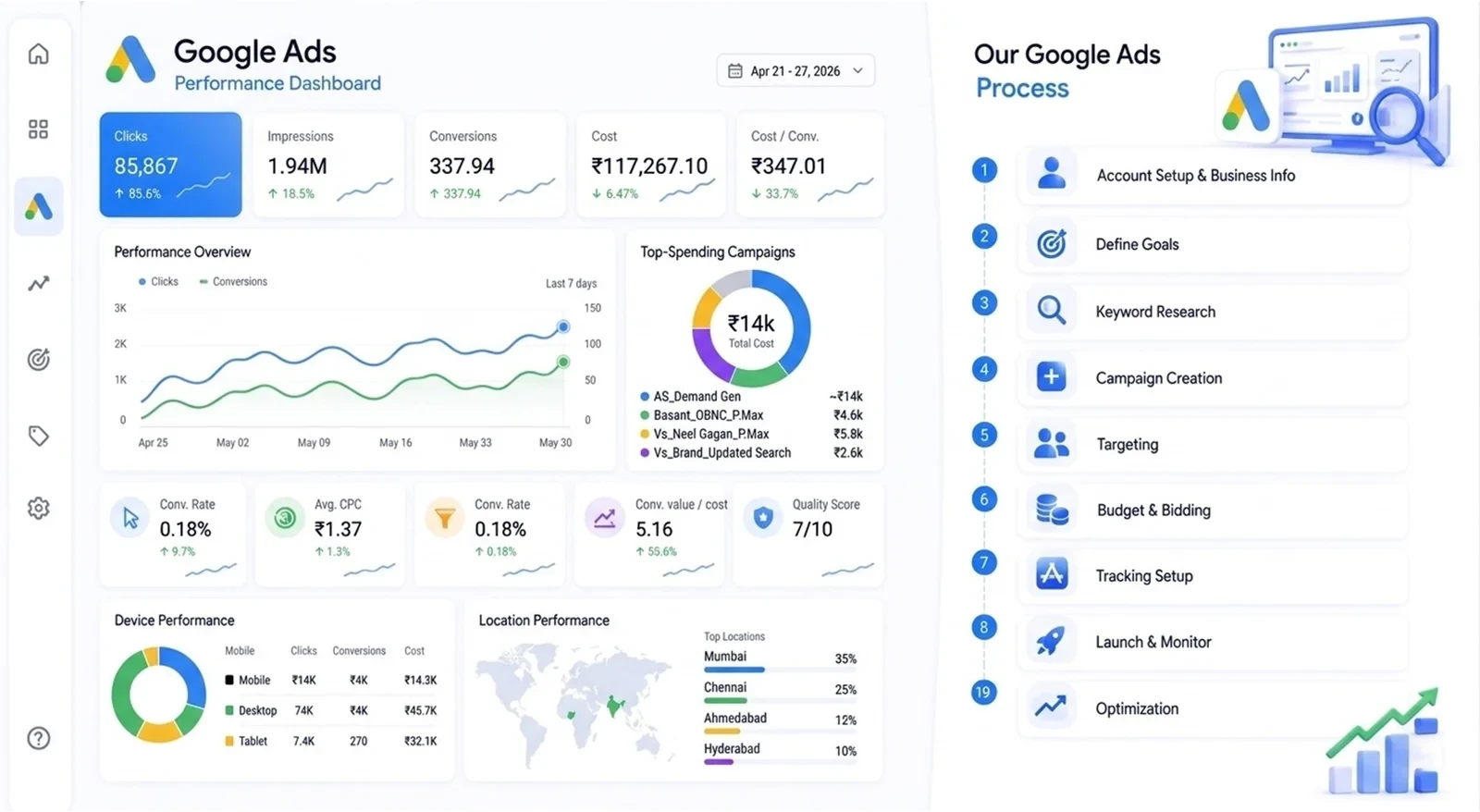Click the coins icon beside Budget & Bidding

1052,510
